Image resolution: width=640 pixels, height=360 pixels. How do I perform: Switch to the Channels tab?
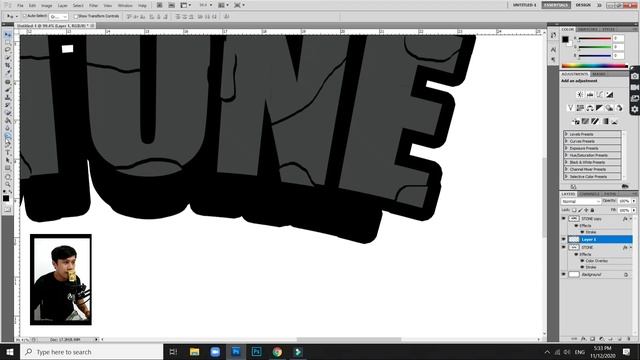589,194
